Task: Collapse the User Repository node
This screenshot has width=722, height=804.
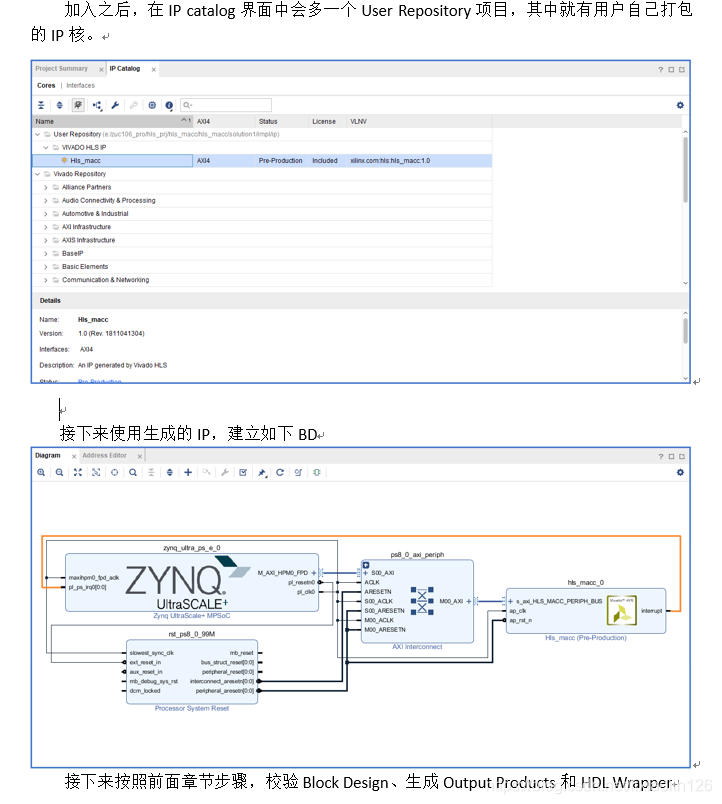Action: [37, 134]
